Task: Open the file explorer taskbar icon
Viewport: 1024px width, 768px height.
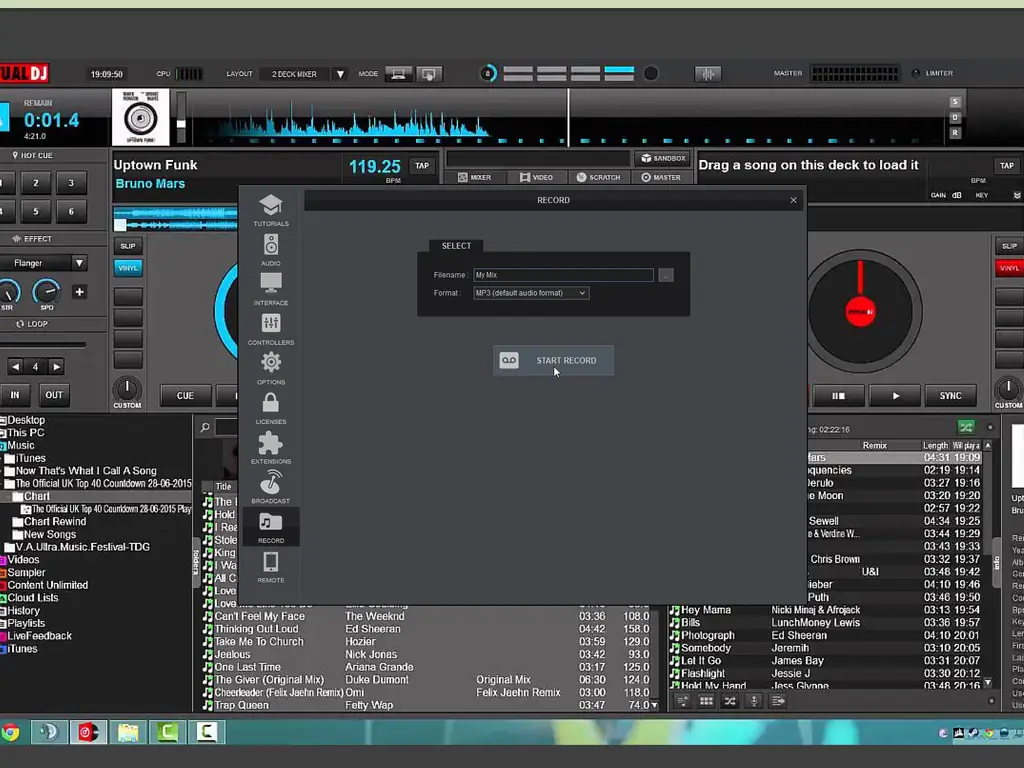Action: point(128,733)
